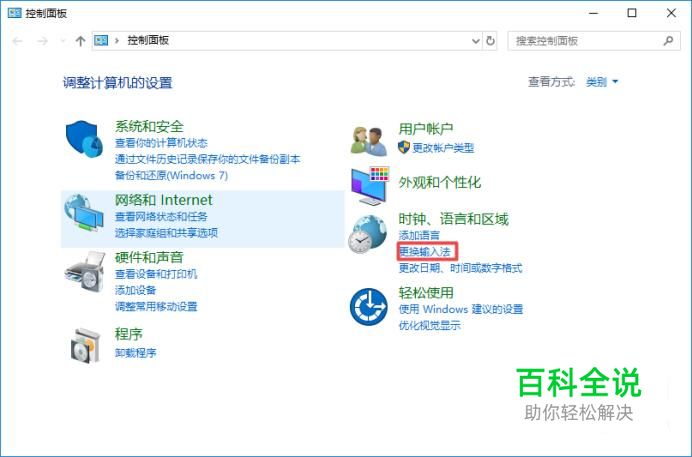
Task: Open the 类别 view-by dropdown
Action: (602, 82)
